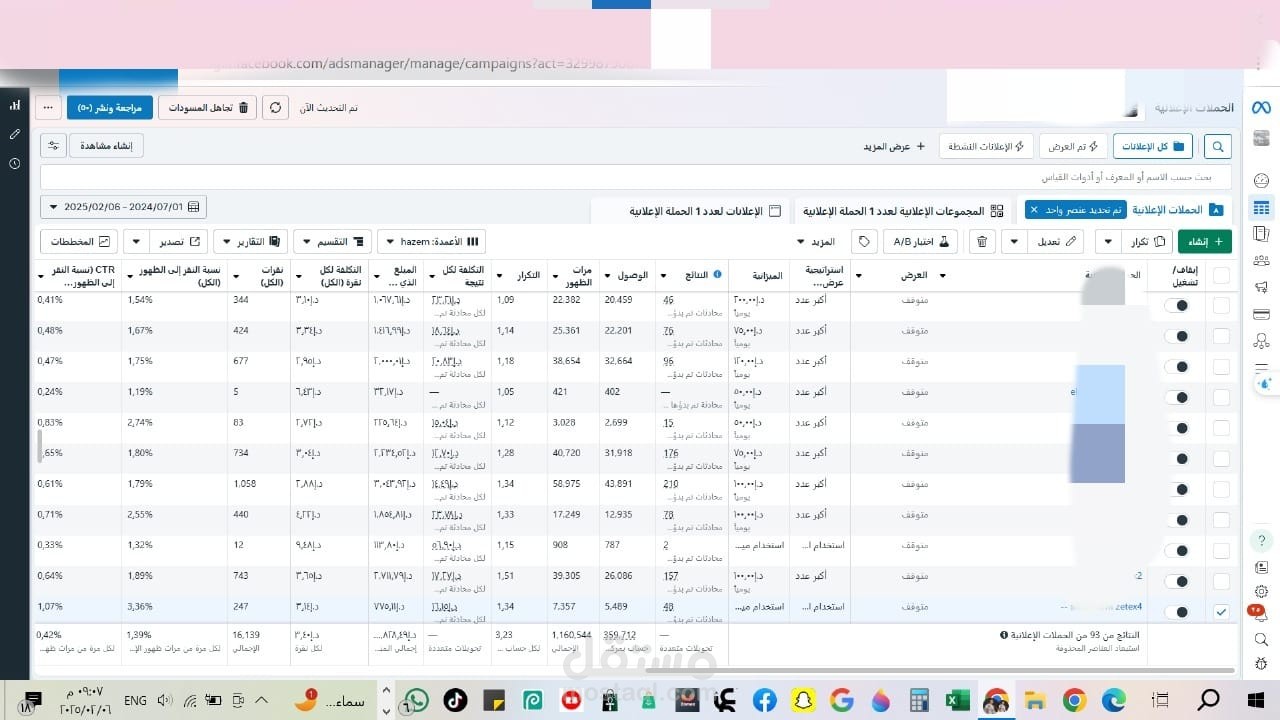The height and width of the screenshot is (720, 1280).
Task: Remove the تم تحديد عنصر واحد chip
Action: (1034, 210)
